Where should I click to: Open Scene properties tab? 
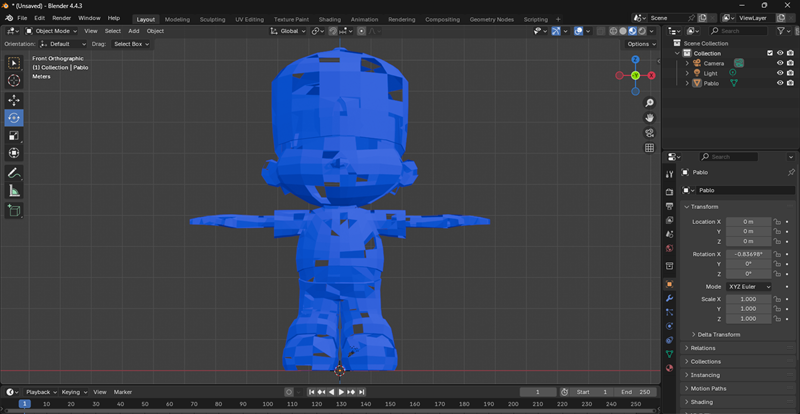pos(670,234)
